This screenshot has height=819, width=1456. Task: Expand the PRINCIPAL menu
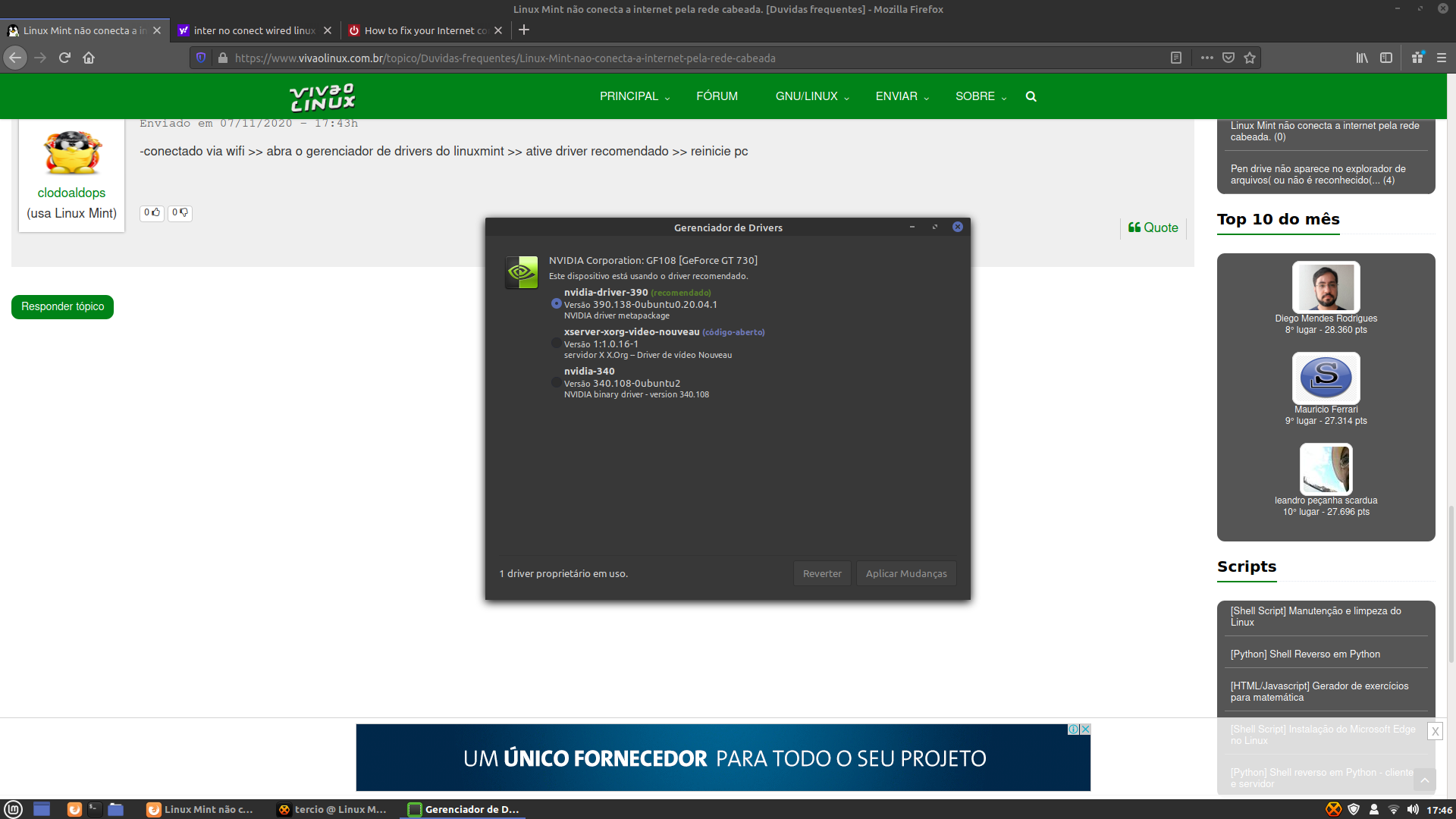[x=635, y=96]
